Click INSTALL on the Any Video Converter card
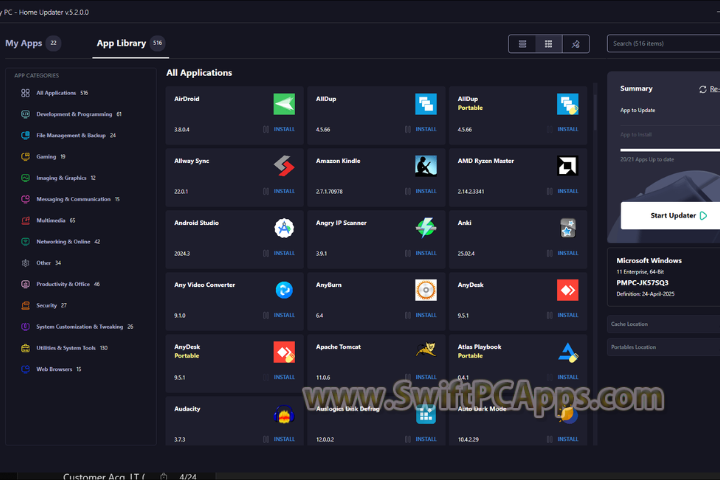Screen dimensions: 720x480 coord(284,316)
